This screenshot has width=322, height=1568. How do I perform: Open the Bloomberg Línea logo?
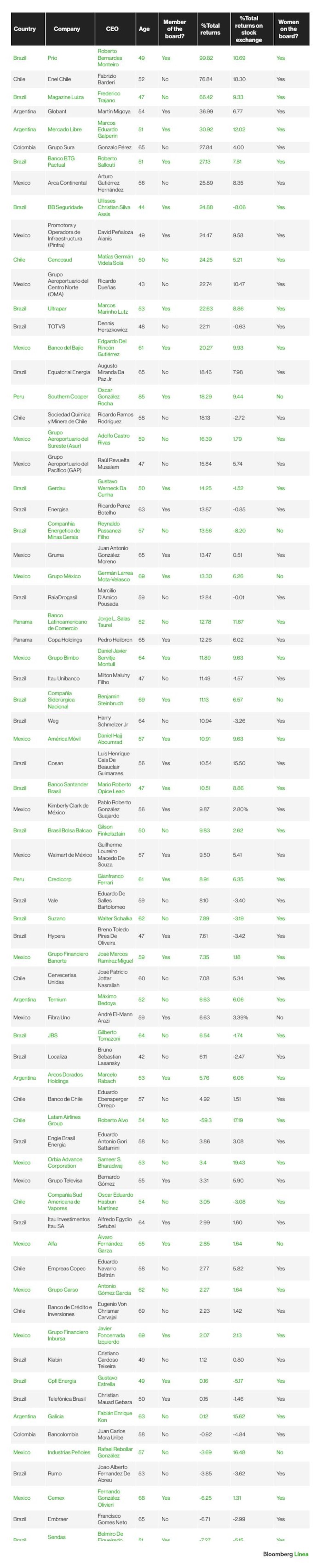coord(285,1554)
